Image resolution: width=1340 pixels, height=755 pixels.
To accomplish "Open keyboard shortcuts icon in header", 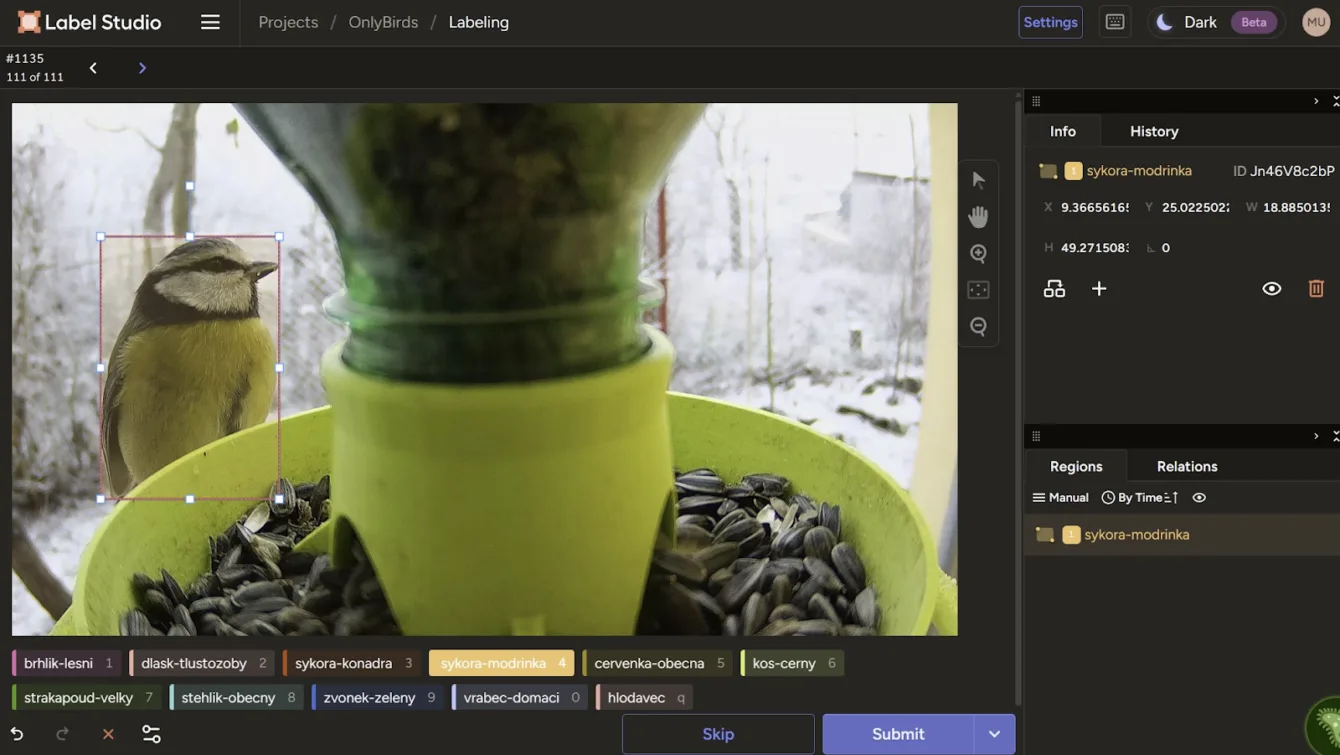I will coord(1115,22).
